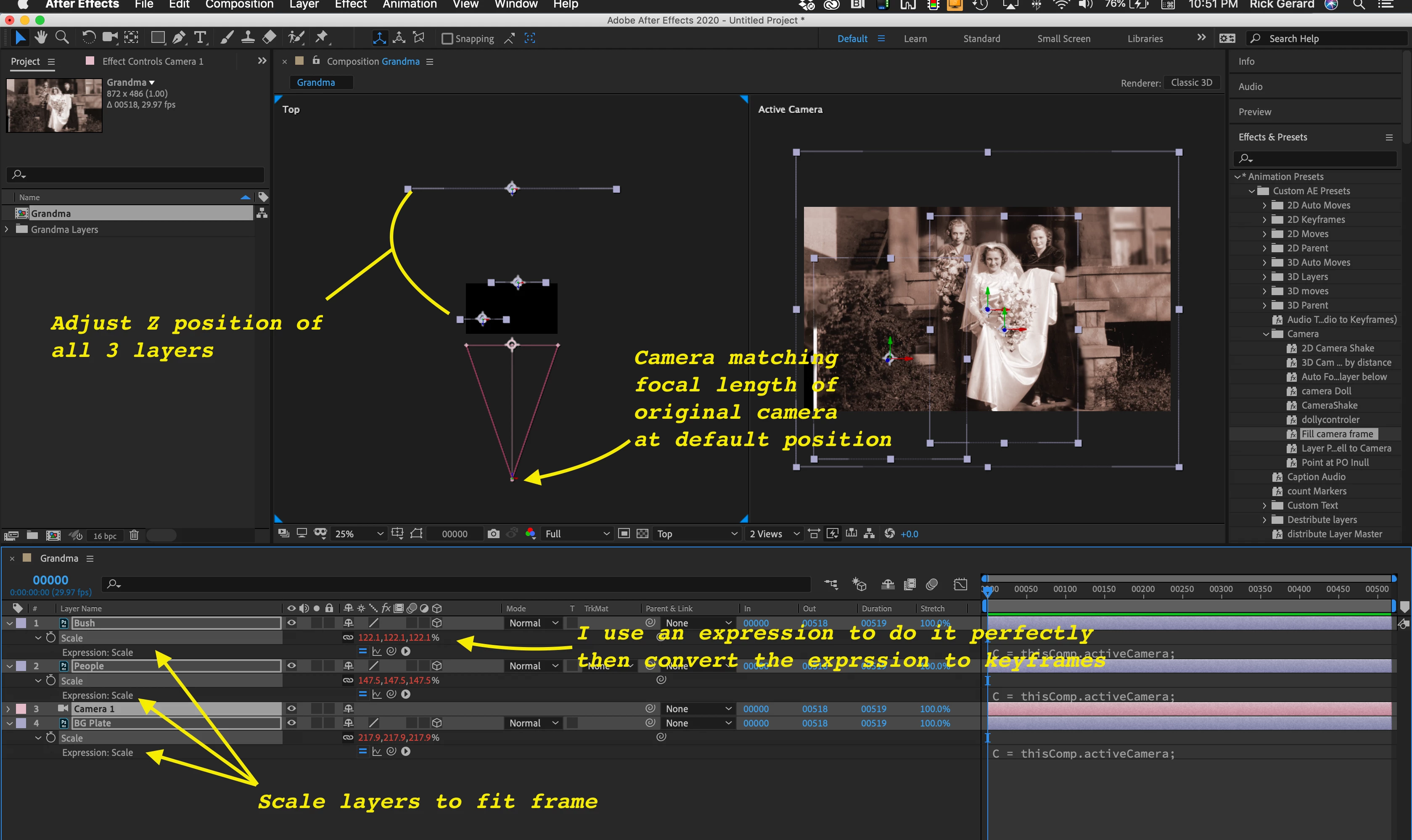
Task: Switch to the Small Screen workspace
Action: (1063, 39)
